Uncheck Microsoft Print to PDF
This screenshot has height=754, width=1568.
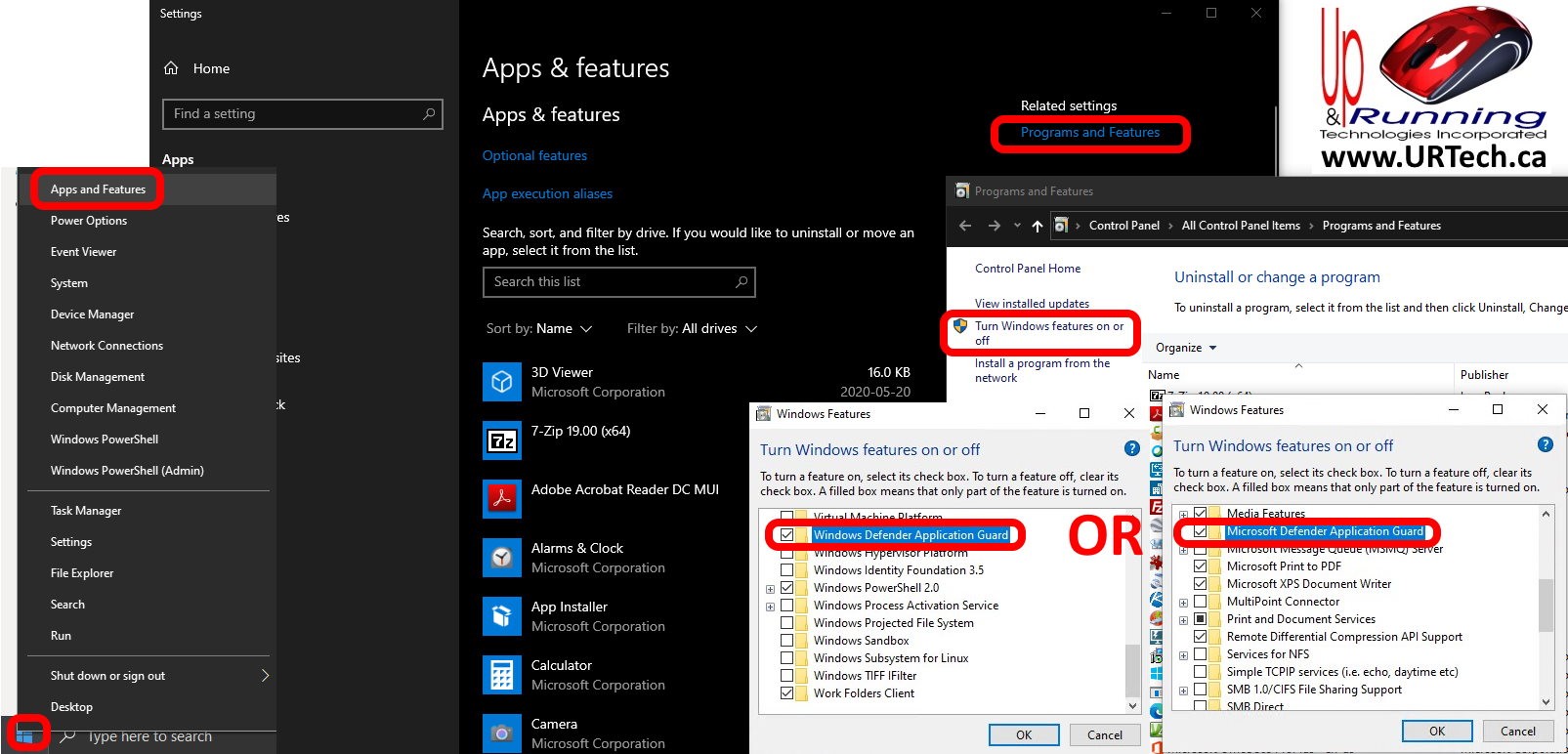coord(1200,566)
